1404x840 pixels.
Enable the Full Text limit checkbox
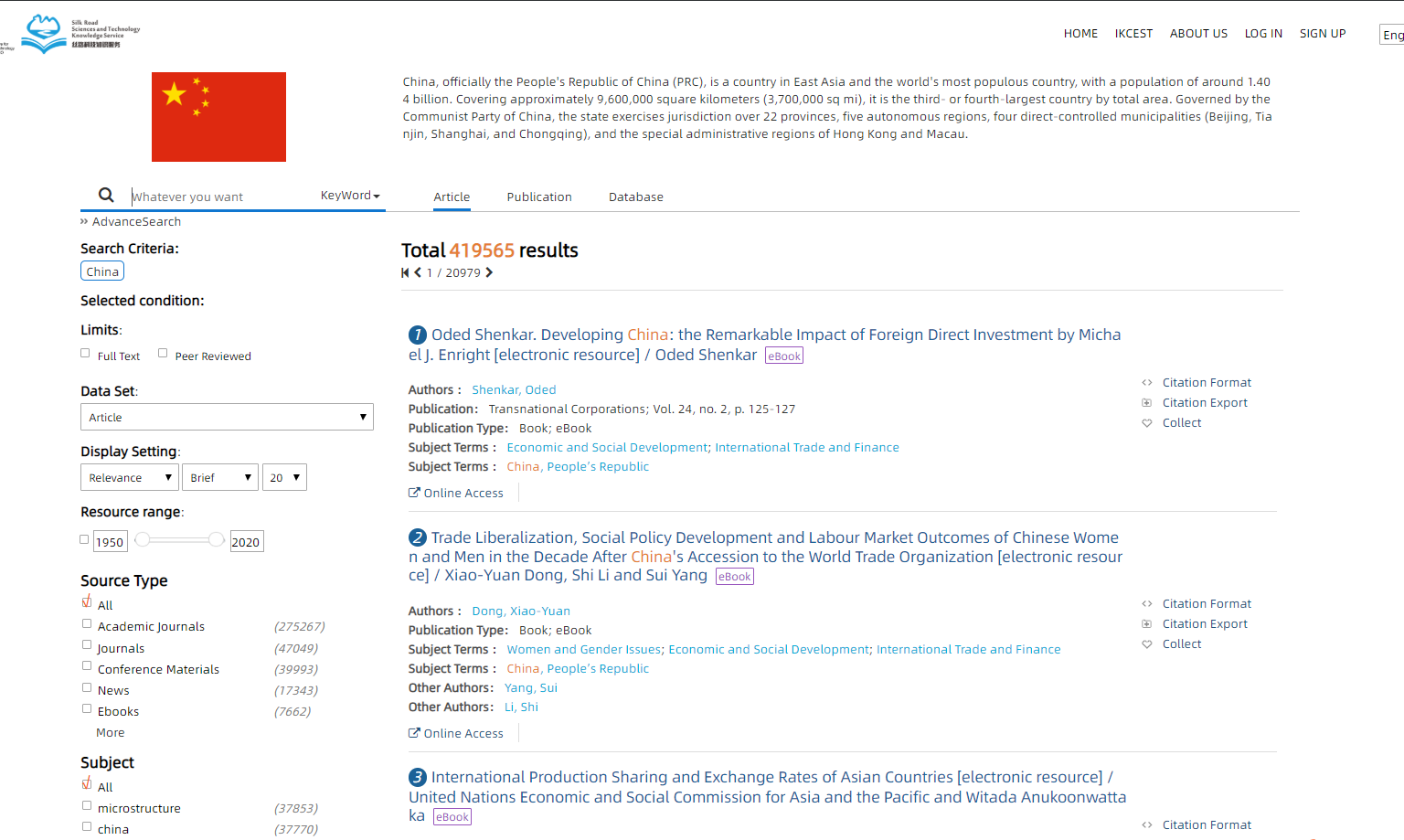(86, 354)
